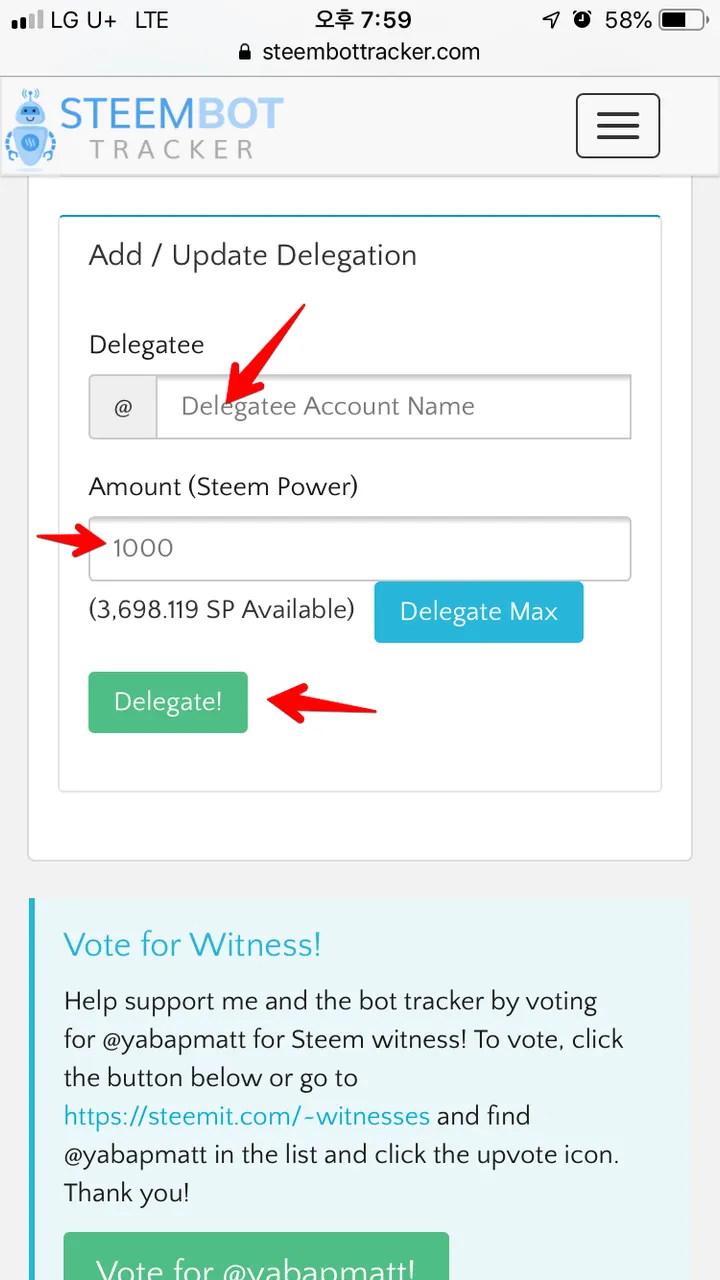Click the @ symbol prefix box

(123, 407)
